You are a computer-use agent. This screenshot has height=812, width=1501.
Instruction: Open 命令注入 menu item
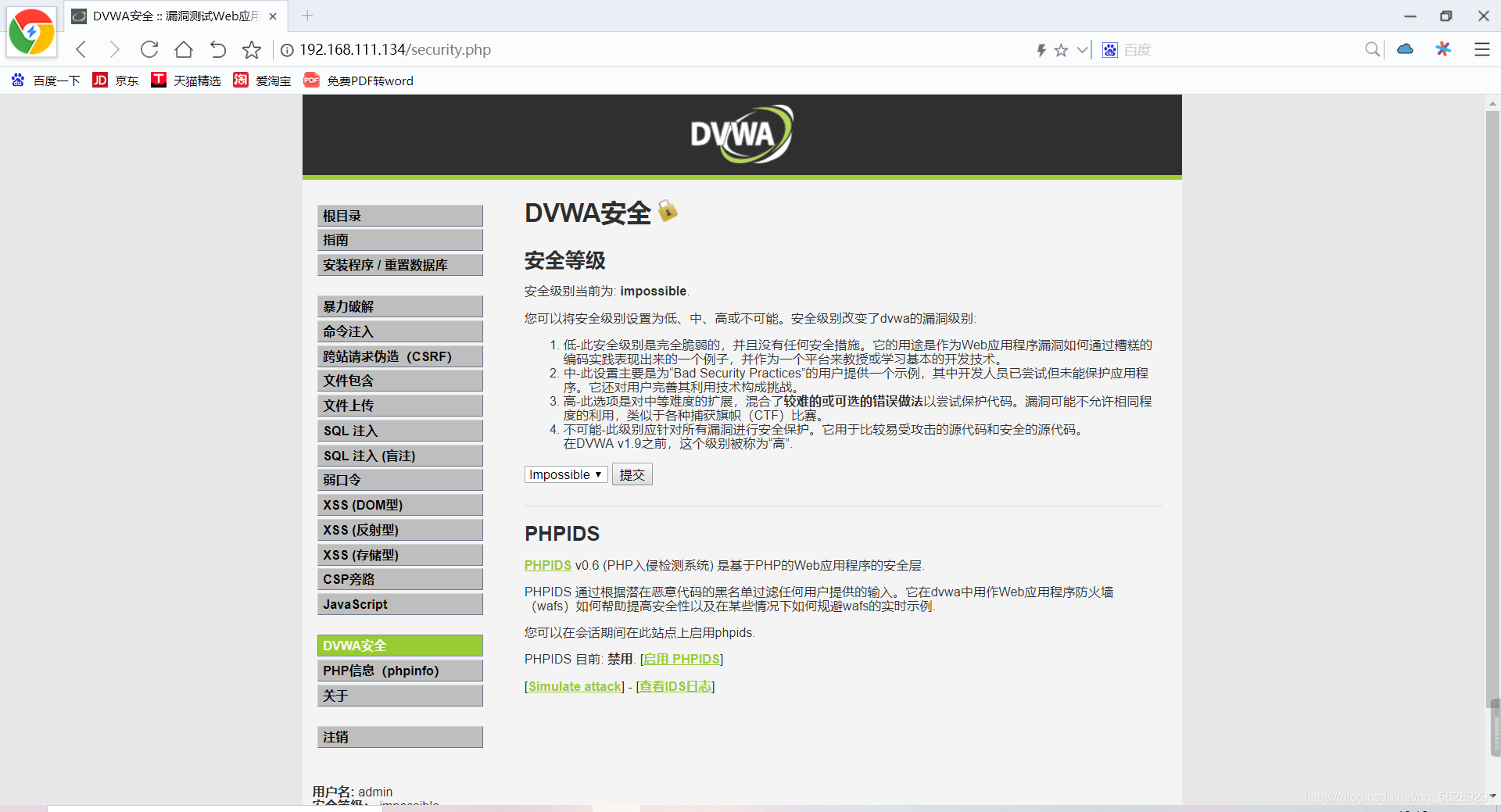pos(400,331)
